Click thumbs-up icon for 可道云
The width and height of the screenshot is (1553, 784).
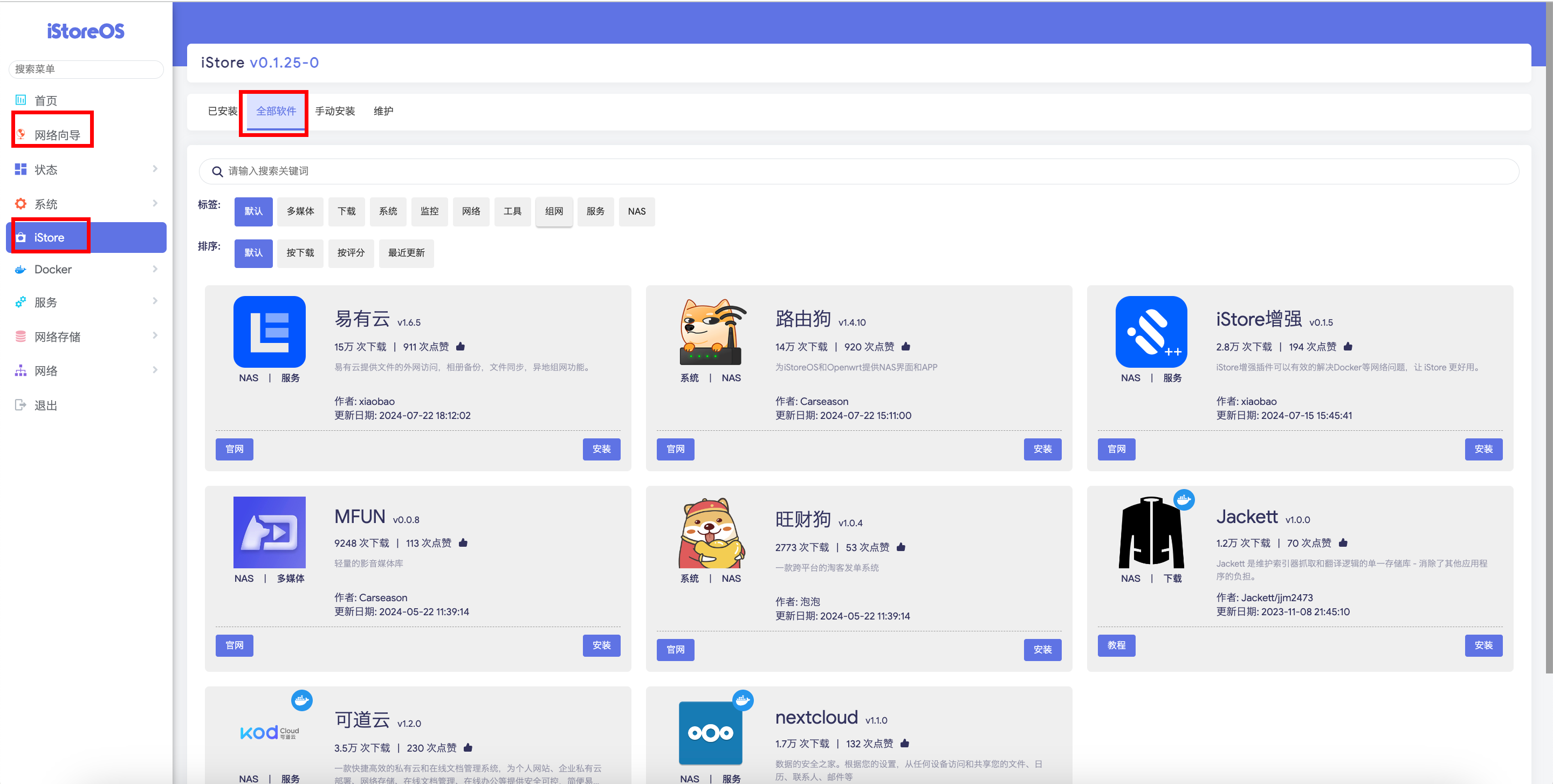point(468,748)
